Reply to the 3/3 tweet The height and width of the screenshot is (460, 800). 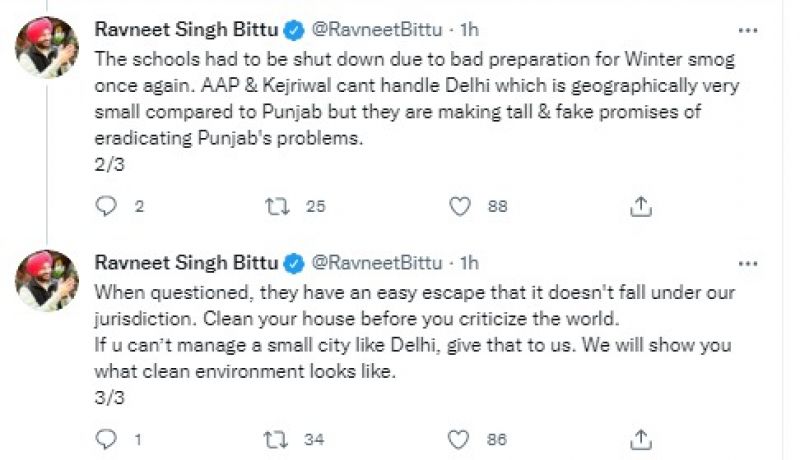coord(107,438)
